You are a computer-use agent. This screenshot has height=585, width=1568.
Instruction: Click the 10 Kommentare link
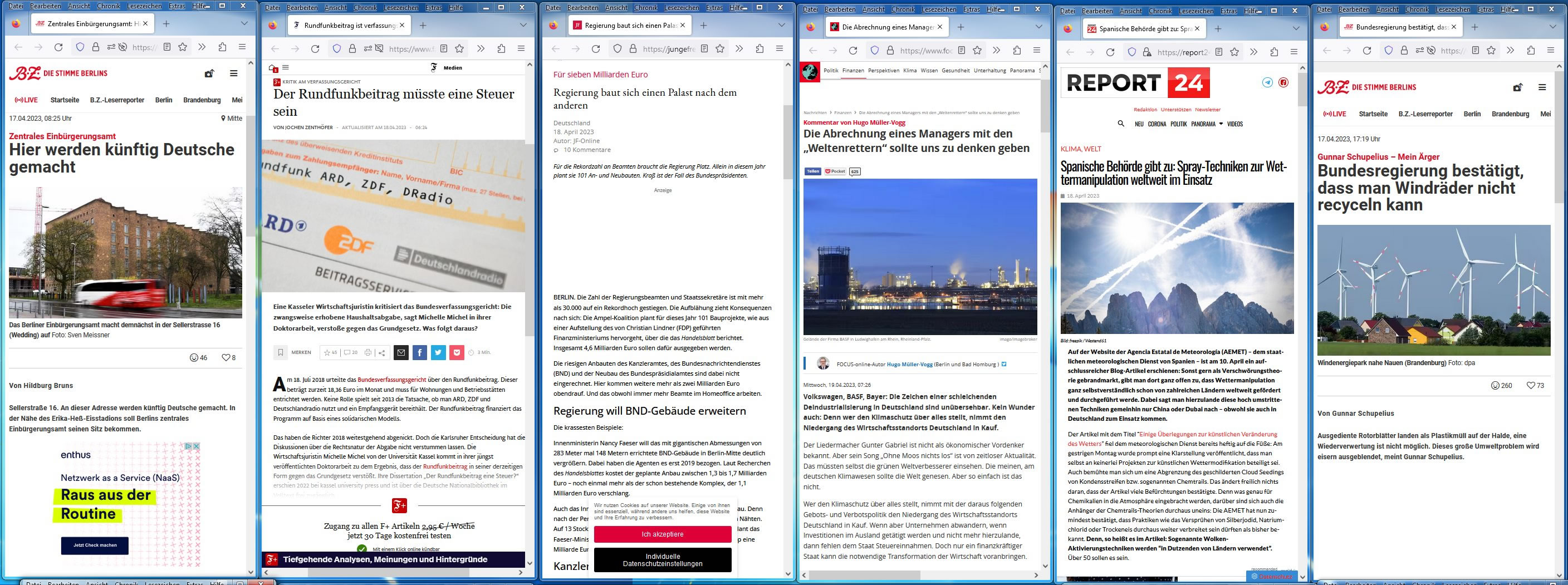[x=587, y=150]
